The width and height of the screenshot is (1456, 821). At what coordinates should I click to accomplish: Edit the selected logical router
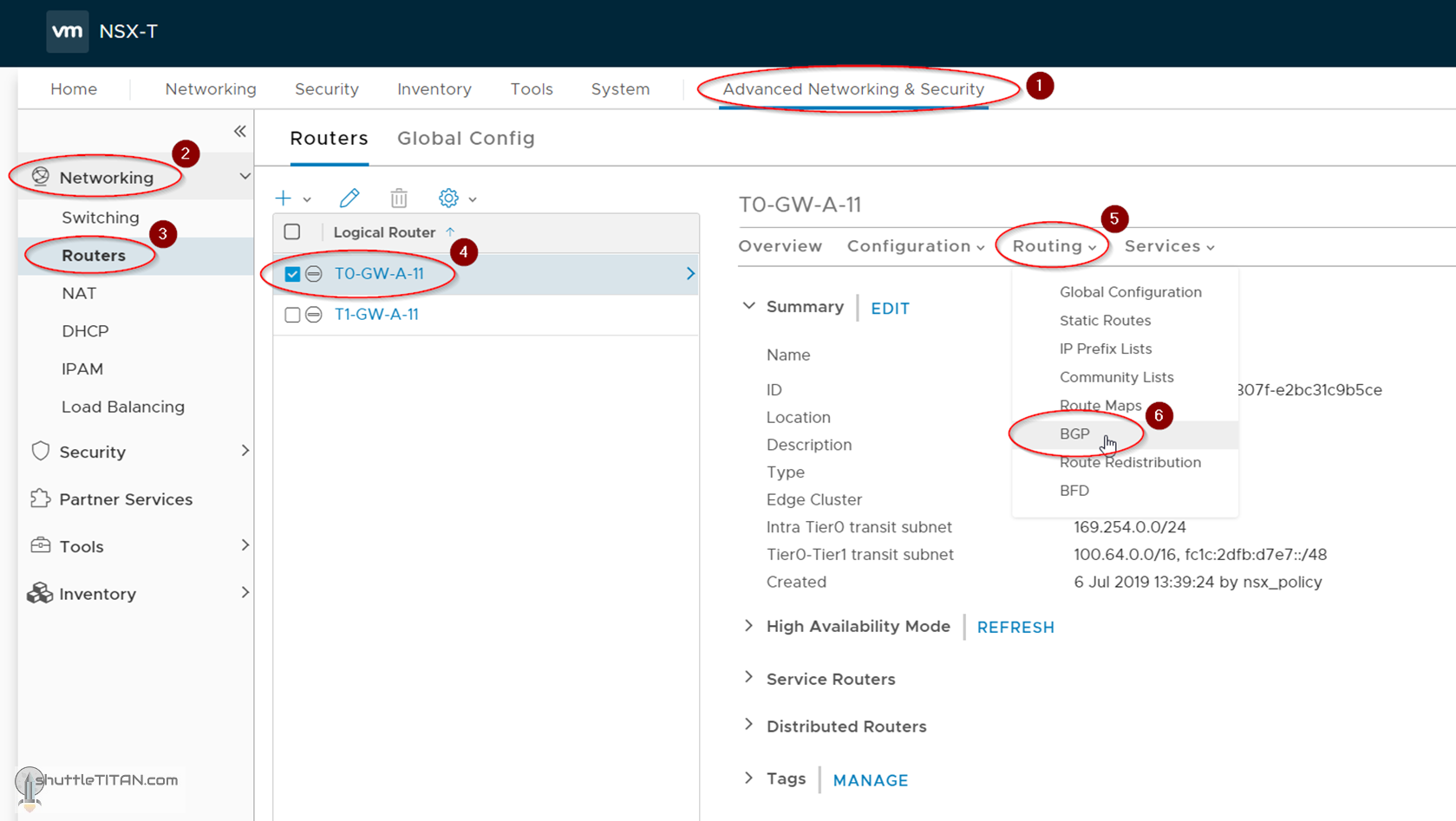(349, 198)
